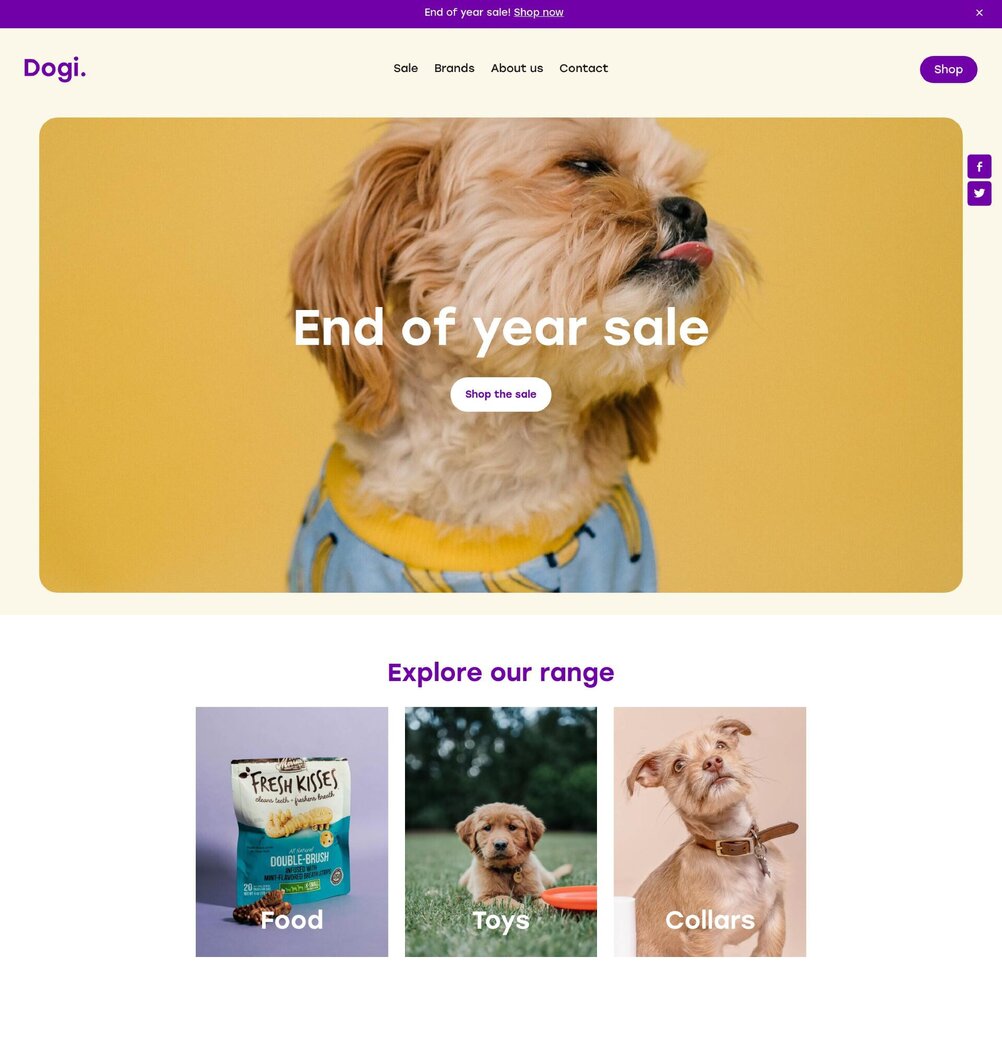Click the End of year sale hero headline

tap(500, 328)
